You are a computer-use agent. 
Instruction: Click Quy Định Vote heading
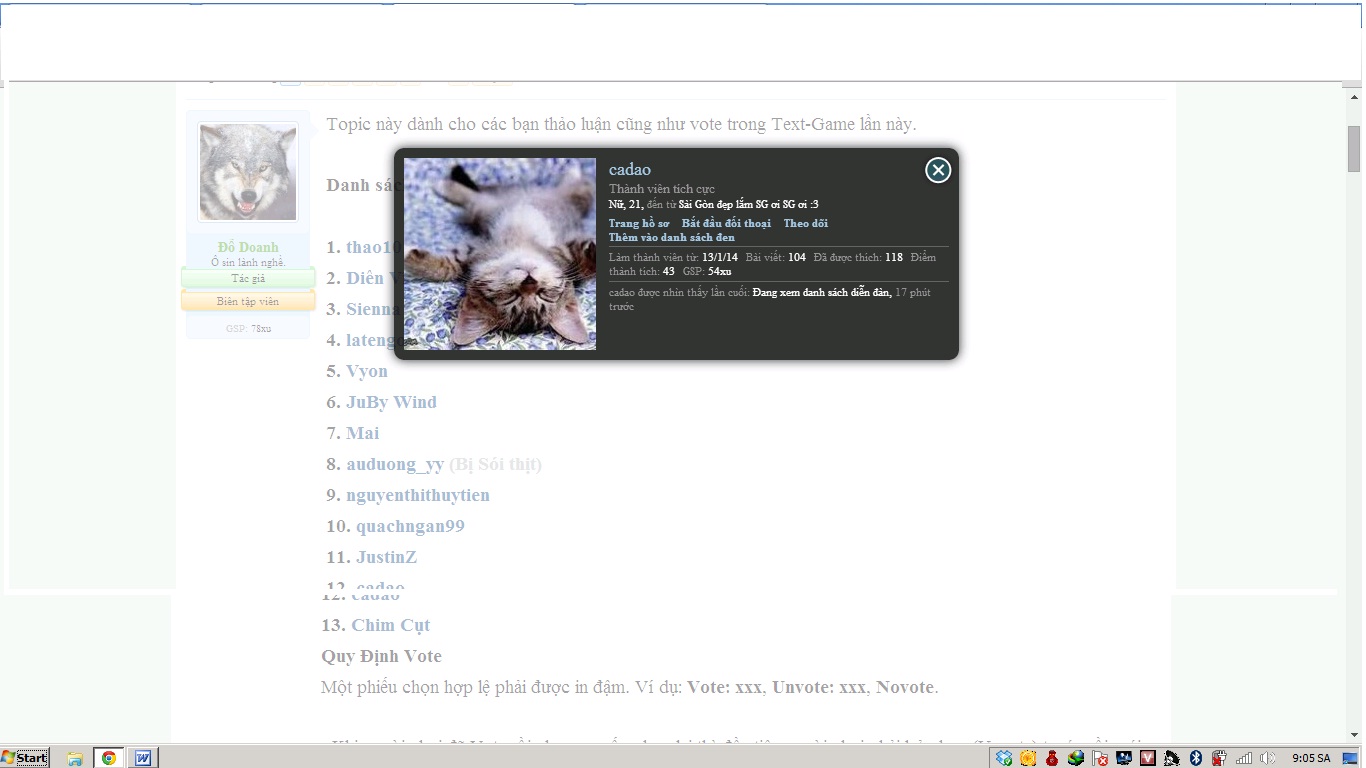pyautogui.click(x=381, y=656)
